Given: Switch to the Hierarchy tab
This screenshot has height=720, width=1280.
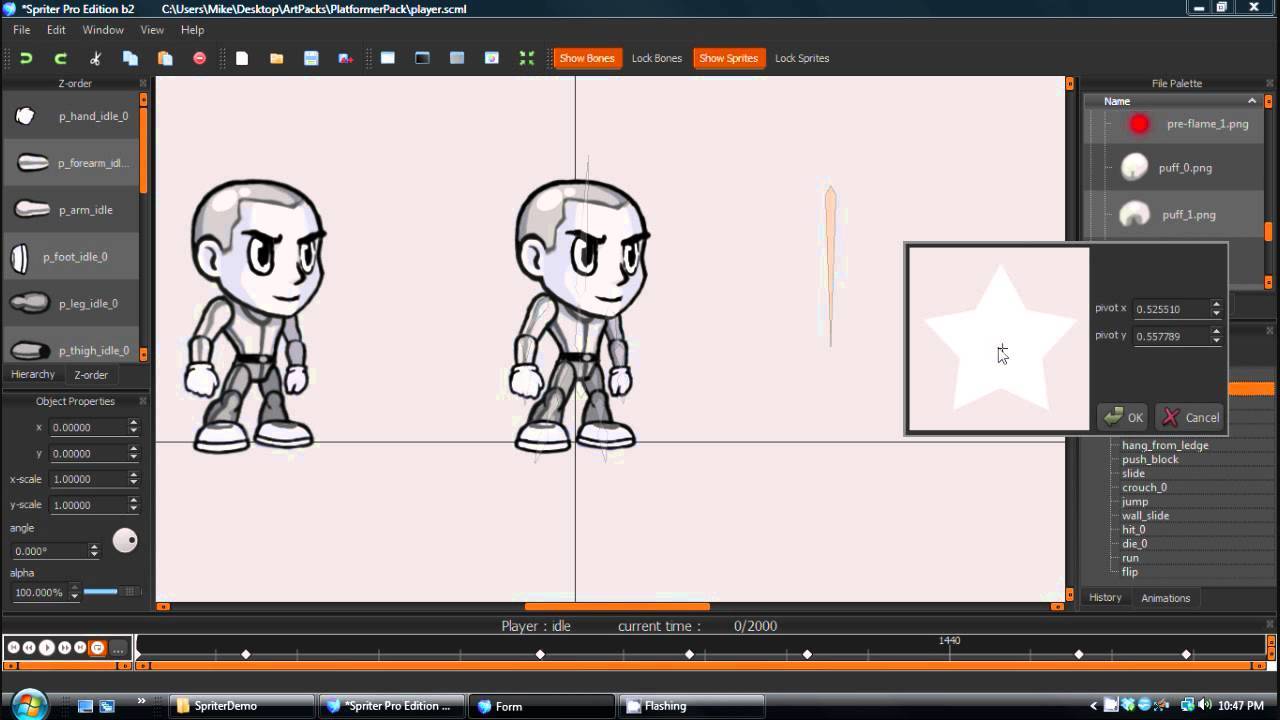Looking at the screenshot, I should click(x=32, y=374).
